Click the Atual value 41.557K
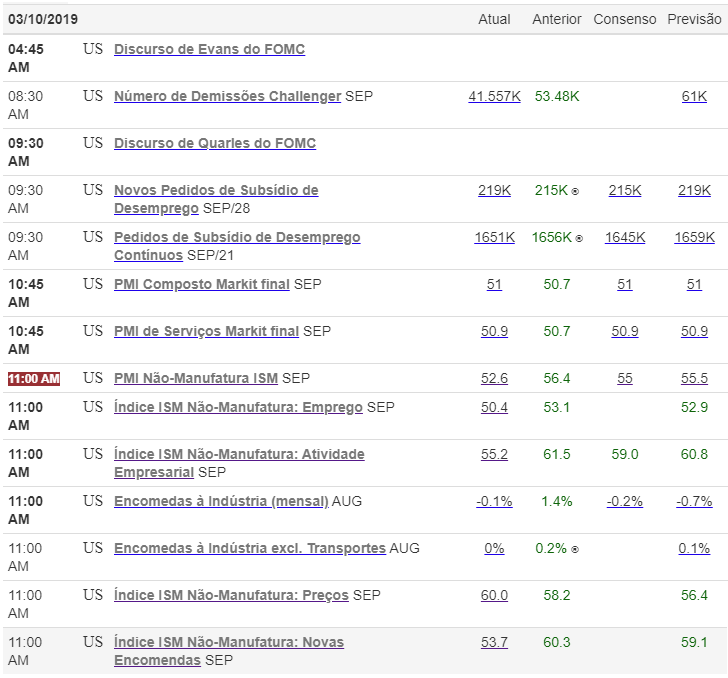Screen dimensions: 728x678 [494, 96]
